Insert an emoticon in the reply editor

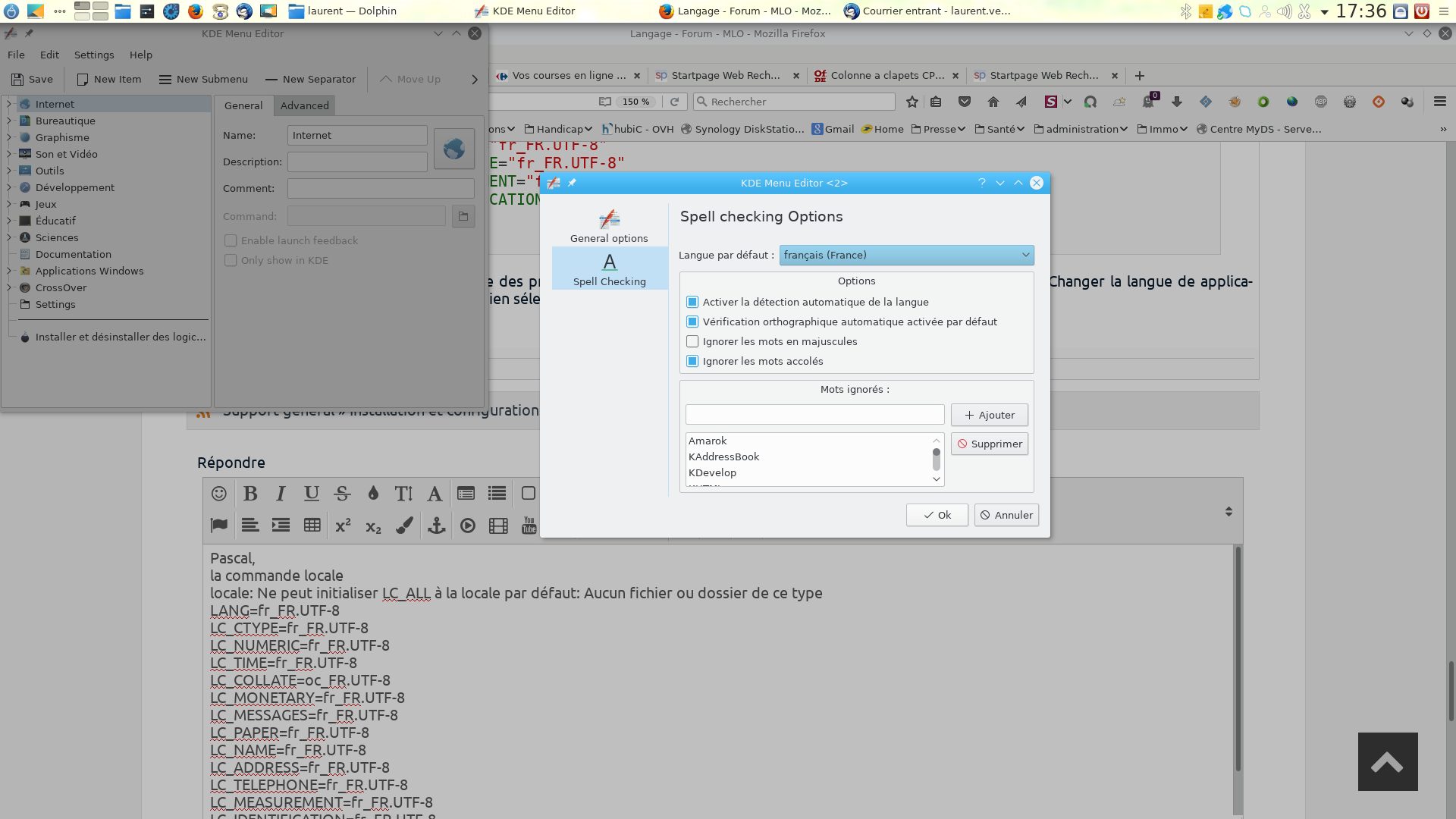coord(219,494)
